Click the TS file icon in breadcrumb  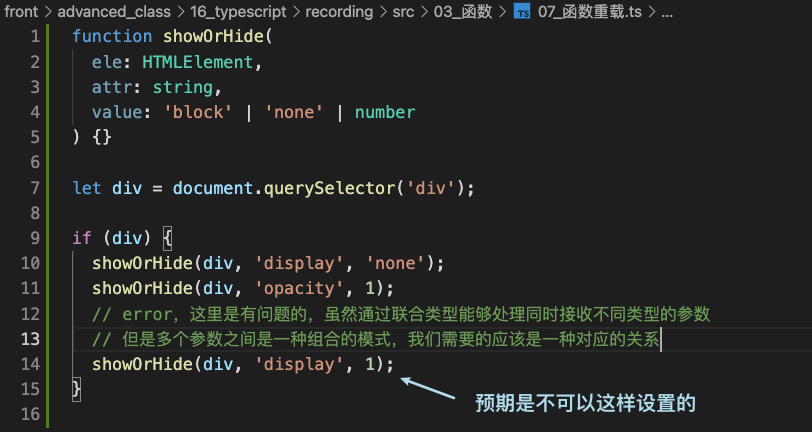tap(522, 12)
